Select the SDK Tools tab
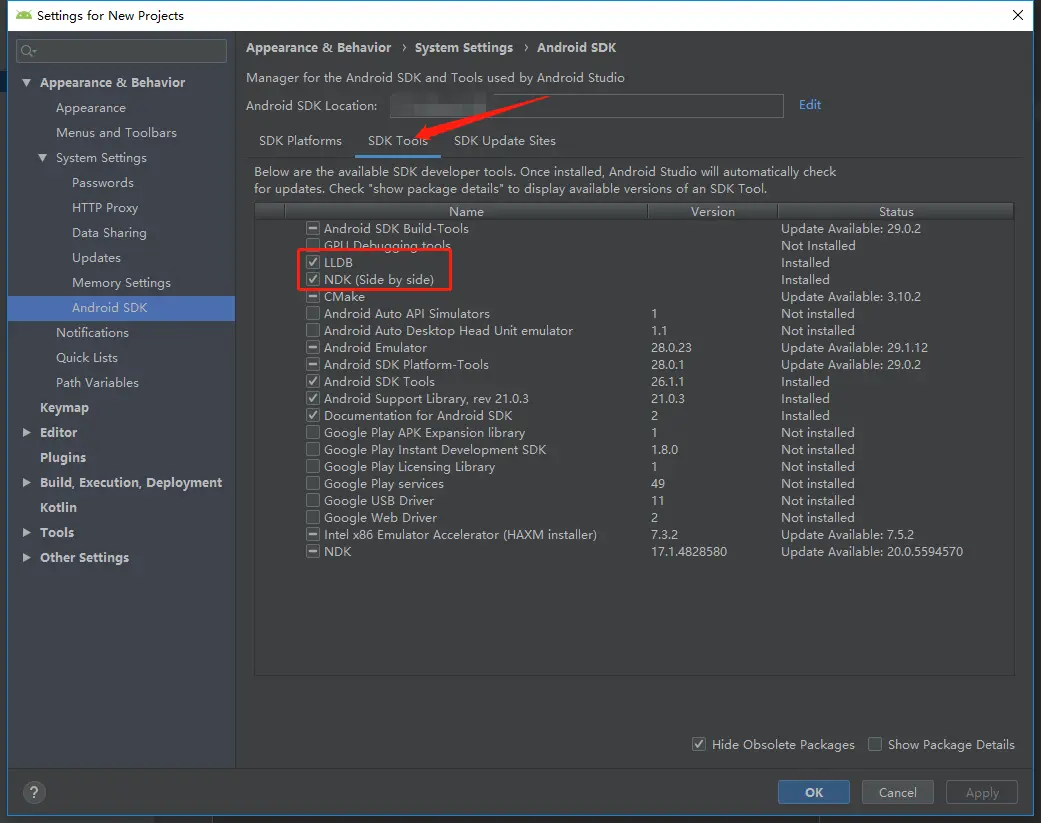 click(x=398, y=141)
